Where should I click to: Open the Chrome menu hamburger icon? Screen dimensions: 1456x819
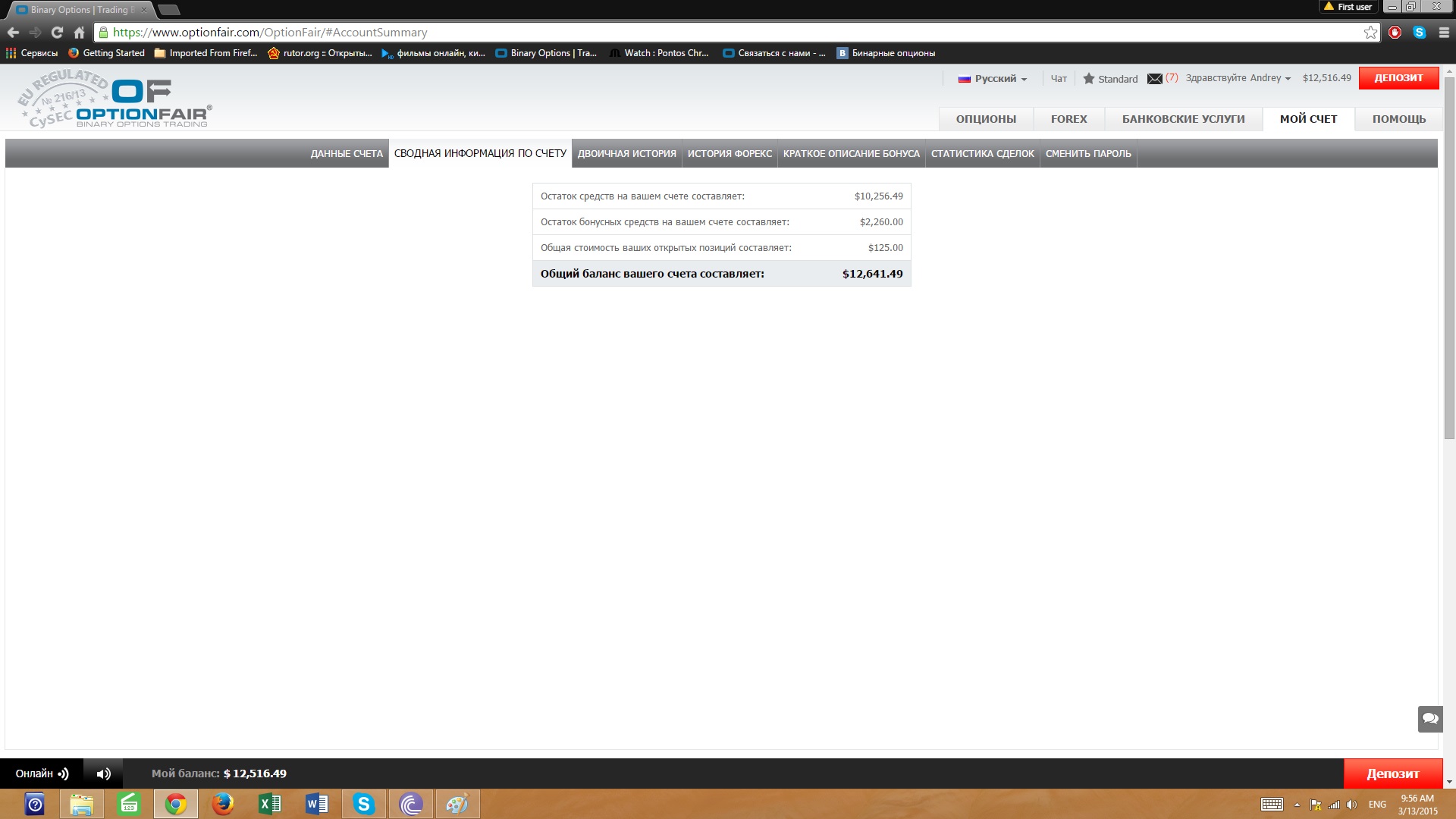click(x=1444, y=33)
